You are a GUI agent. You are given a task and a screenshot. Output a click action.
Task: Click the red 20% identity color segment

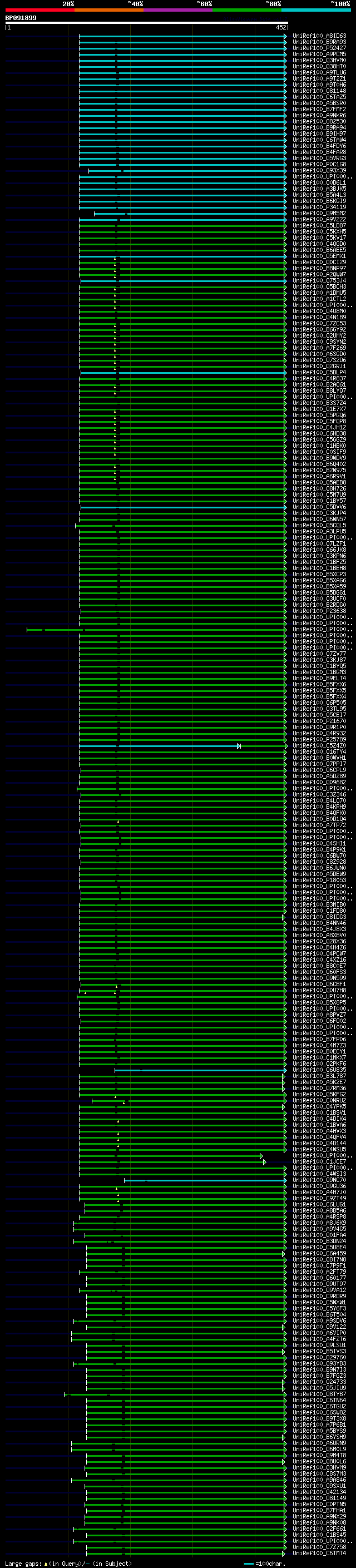pos(39,10)
